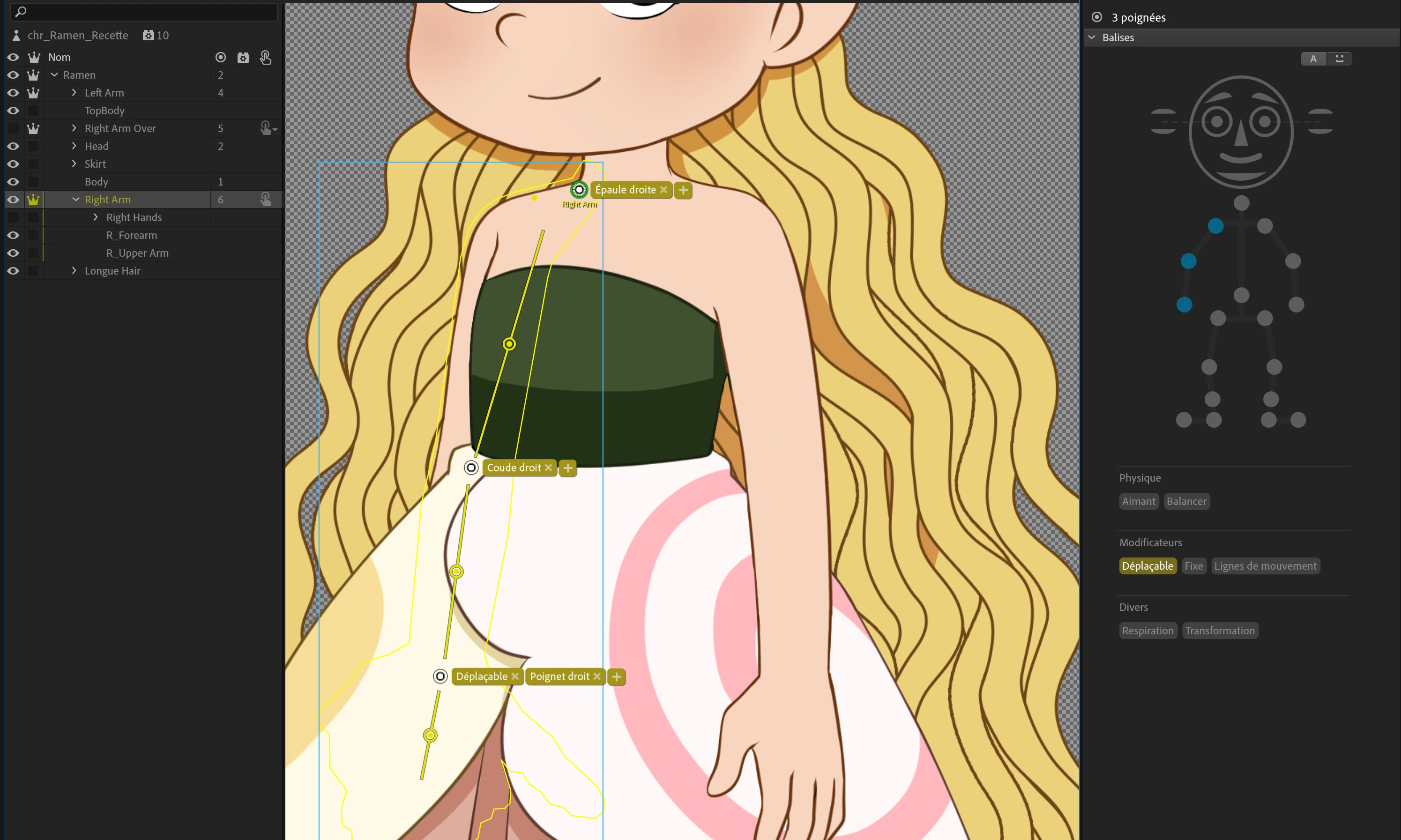Show the hidden Right Hands layer
1401x840 pixels.
[13, 217]
